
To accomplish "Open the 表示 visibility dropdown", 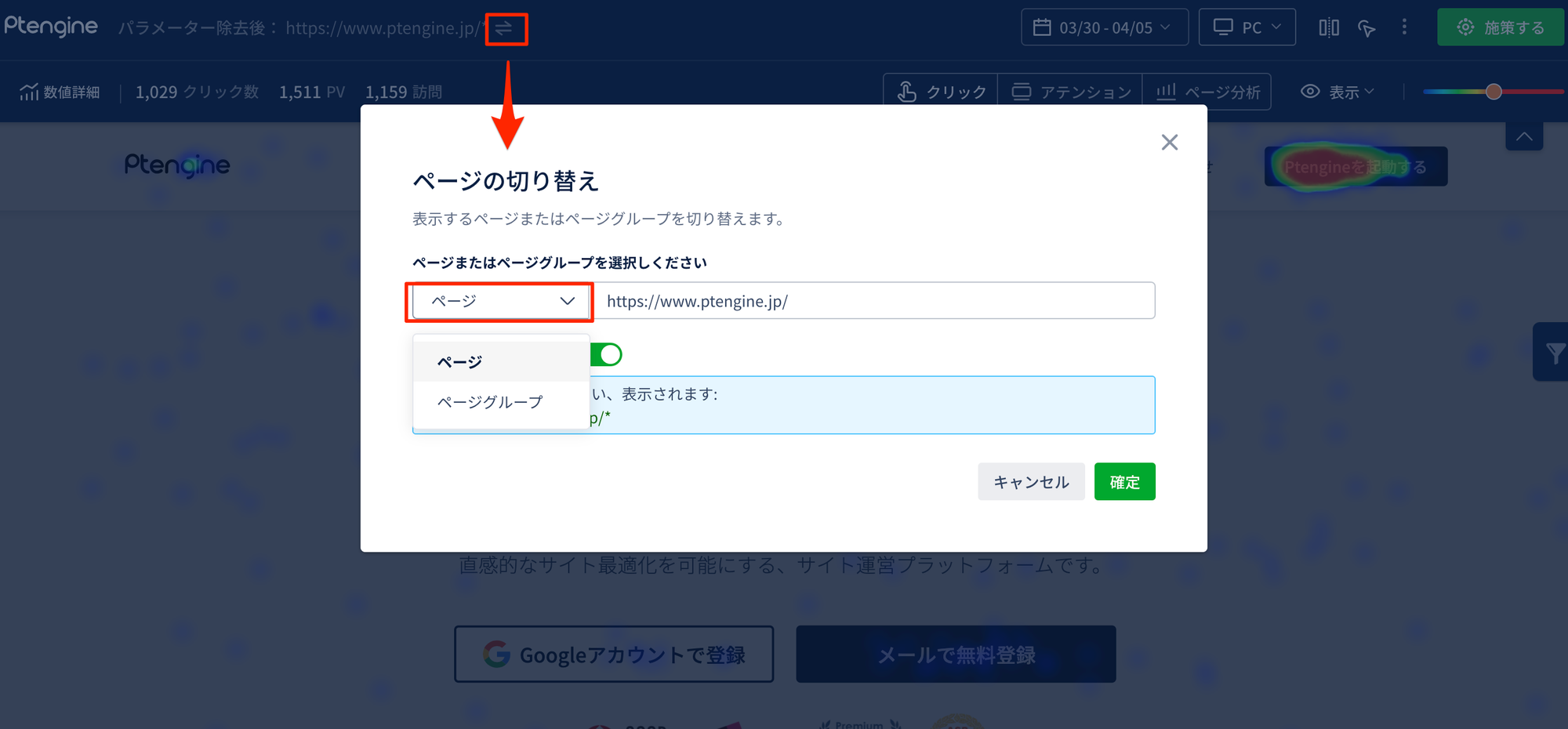I will [1338, 92].
